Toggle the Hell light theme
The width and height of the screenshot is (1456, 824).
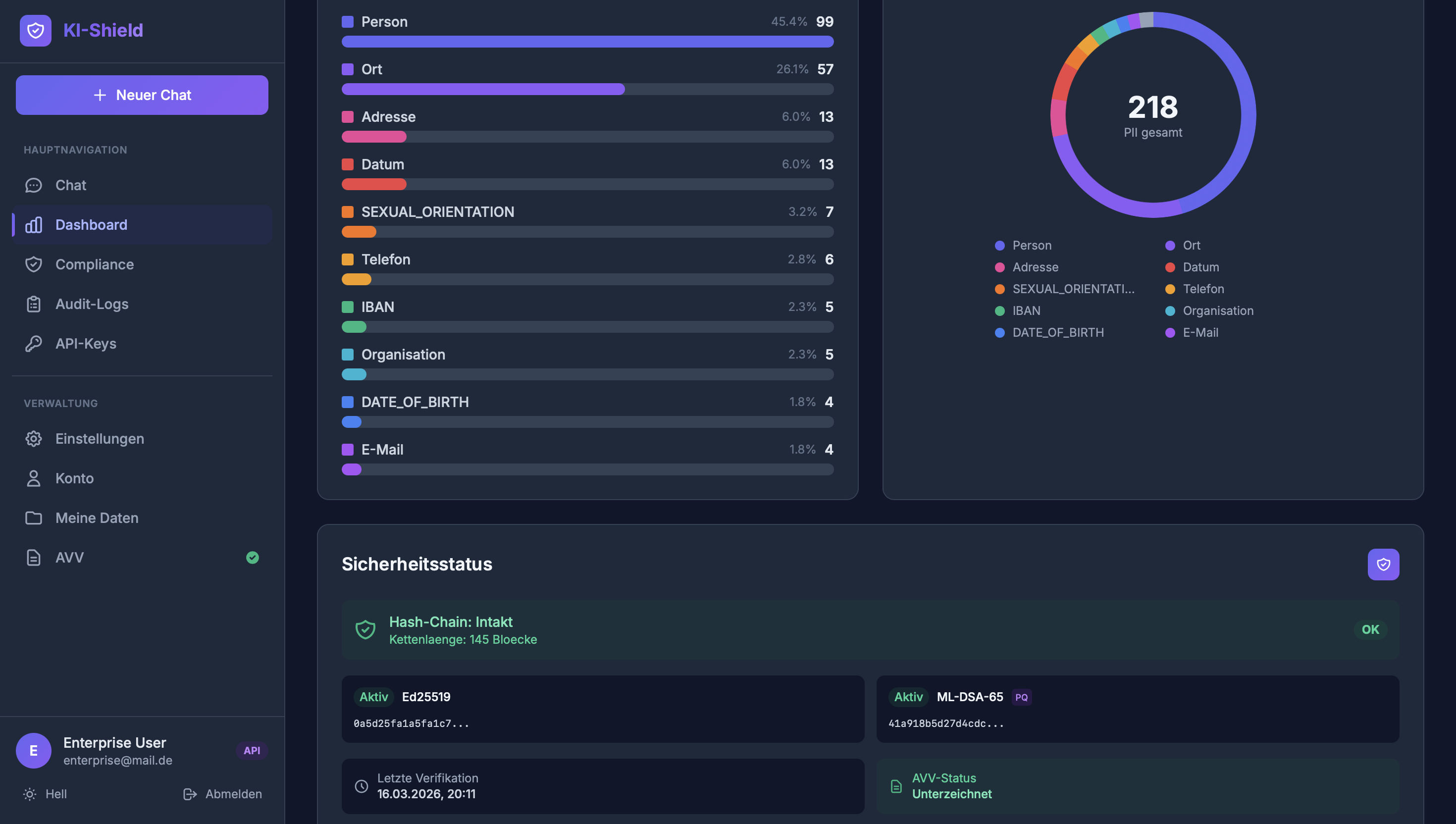[x=45, y=794]
